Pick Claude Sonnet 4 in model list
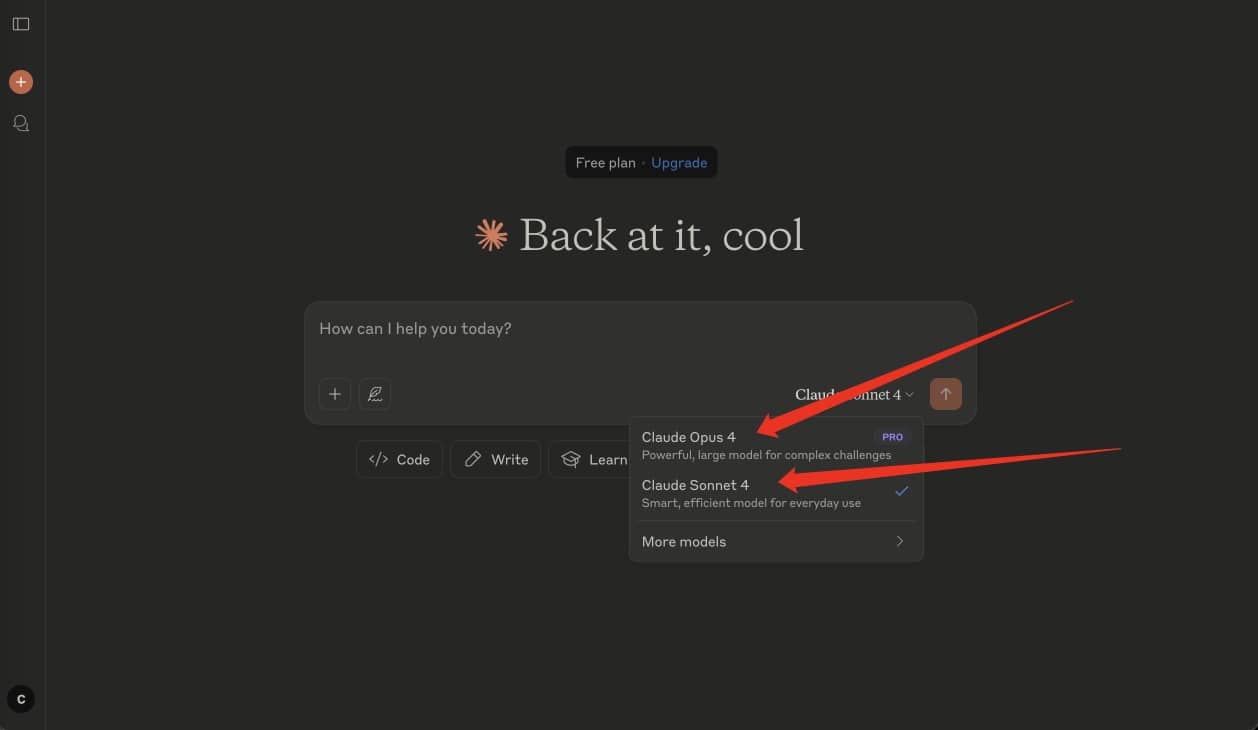 (x=695, y=485)
